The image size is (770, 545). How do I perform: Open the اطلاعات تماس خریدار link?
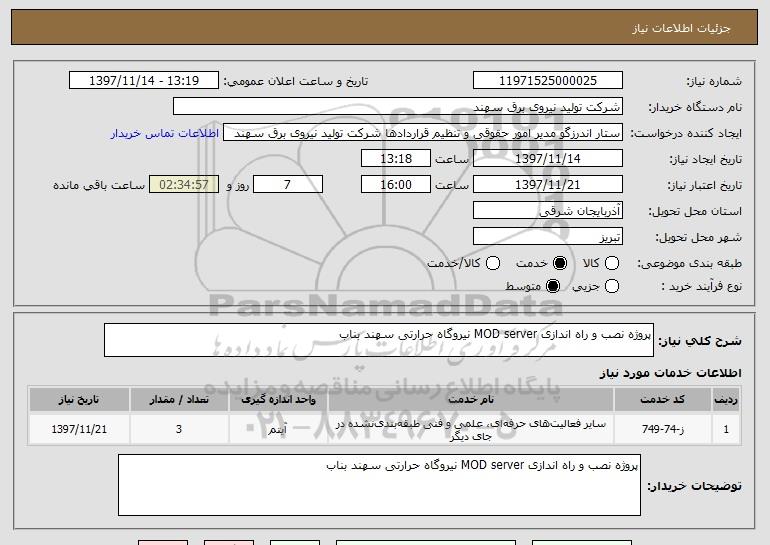pos(165,133)
